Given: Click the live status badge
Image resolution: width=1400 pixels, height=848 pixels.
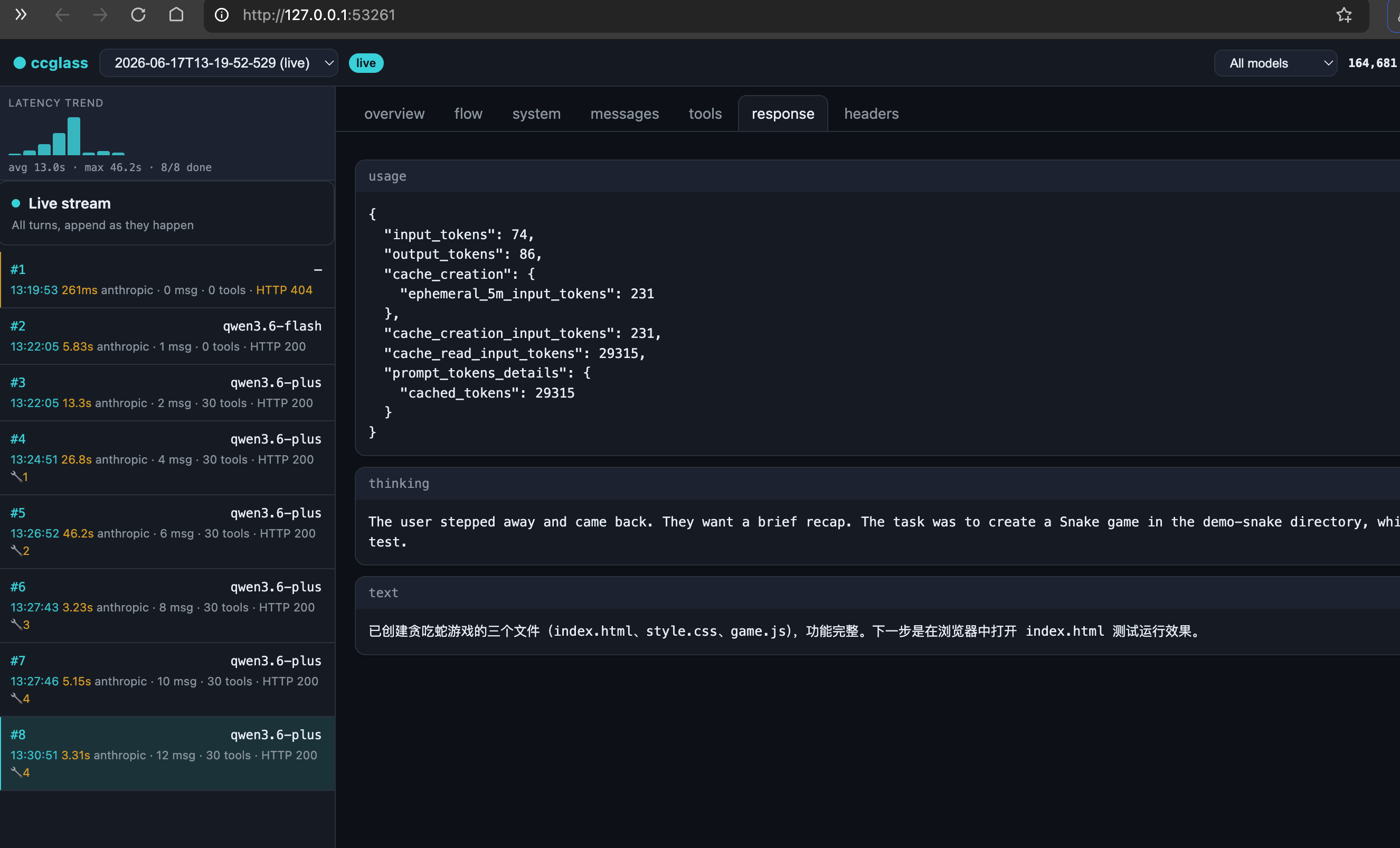Looking at the screenshot, I should pyautogui.click(x=366, y=62).
